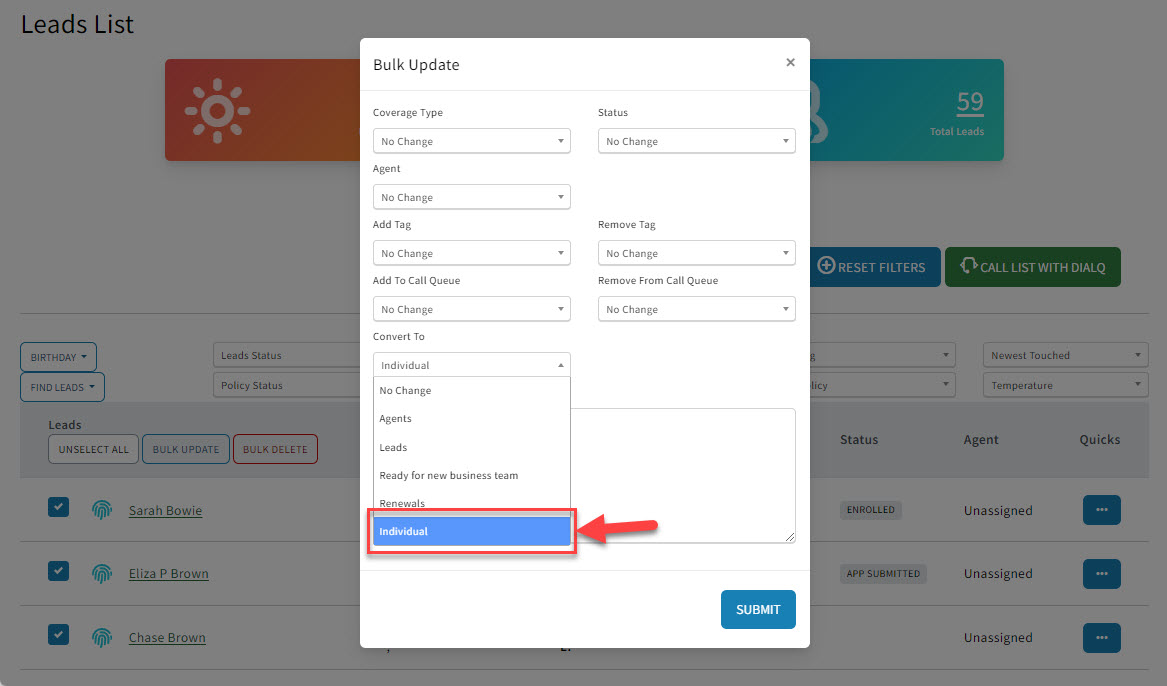1167x686 pixels.
Task: Choose Agents in Convert To list
Action: pyautogui.click(x=471, y=419)
